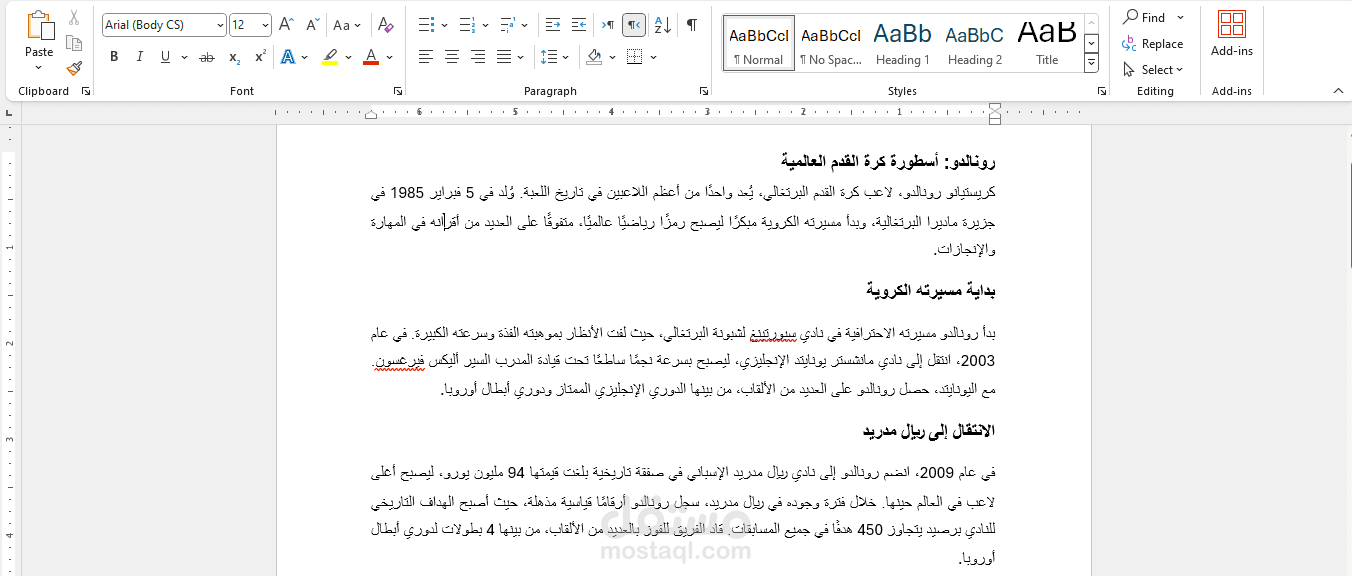Click the Text Effects blue A icon

point(288,57)
